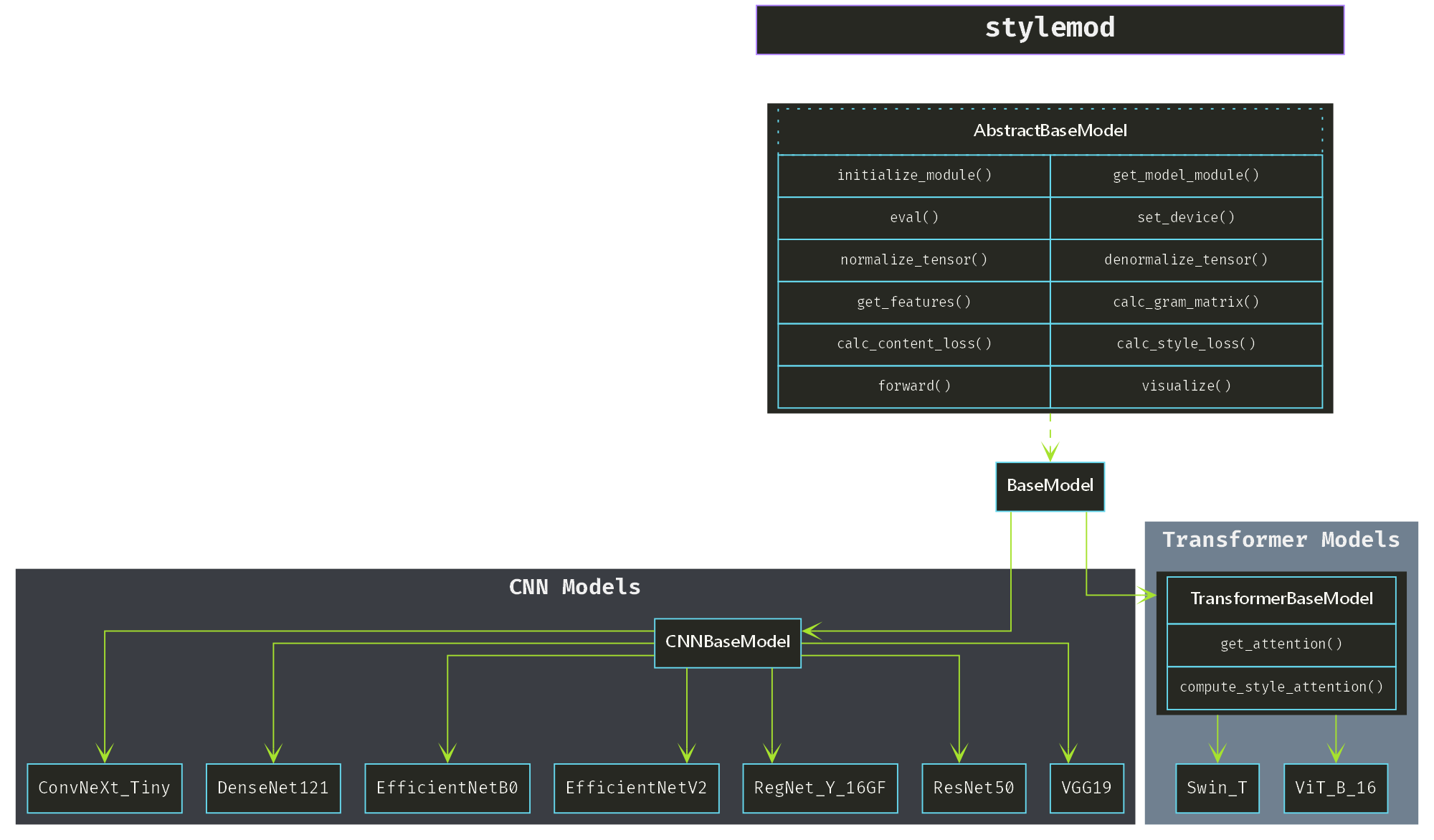Select the visualize() method cell
Screen dimensions: 1434x840
(x=1186, y=386)
